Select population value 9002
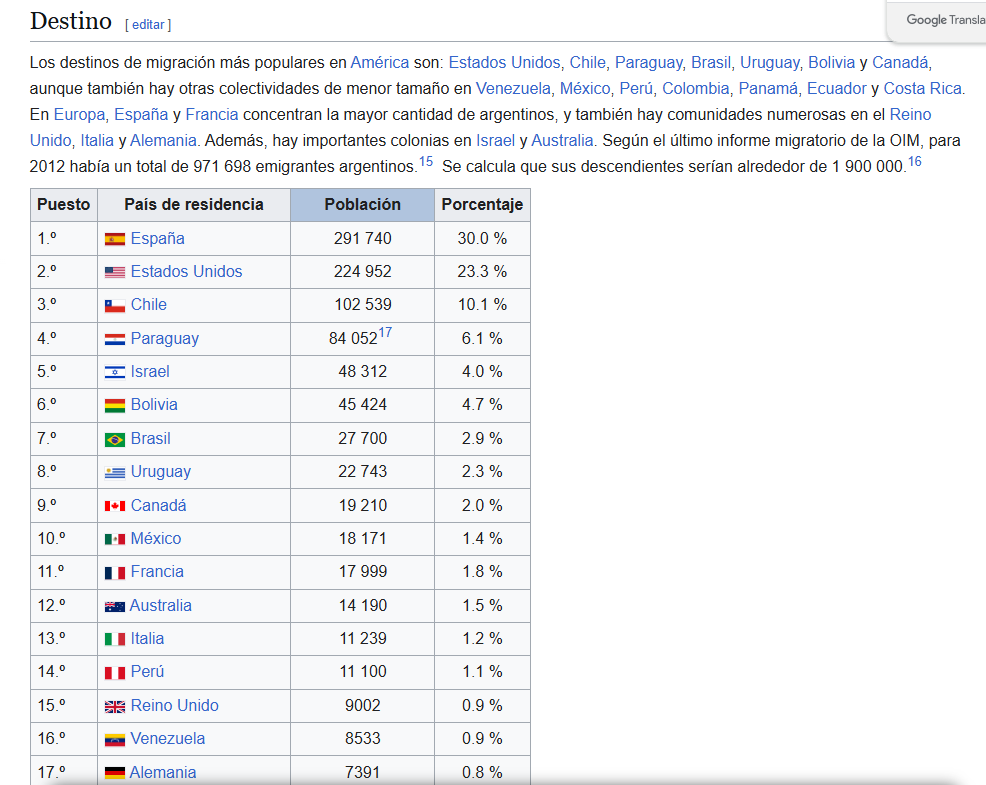 pos(362,705)
